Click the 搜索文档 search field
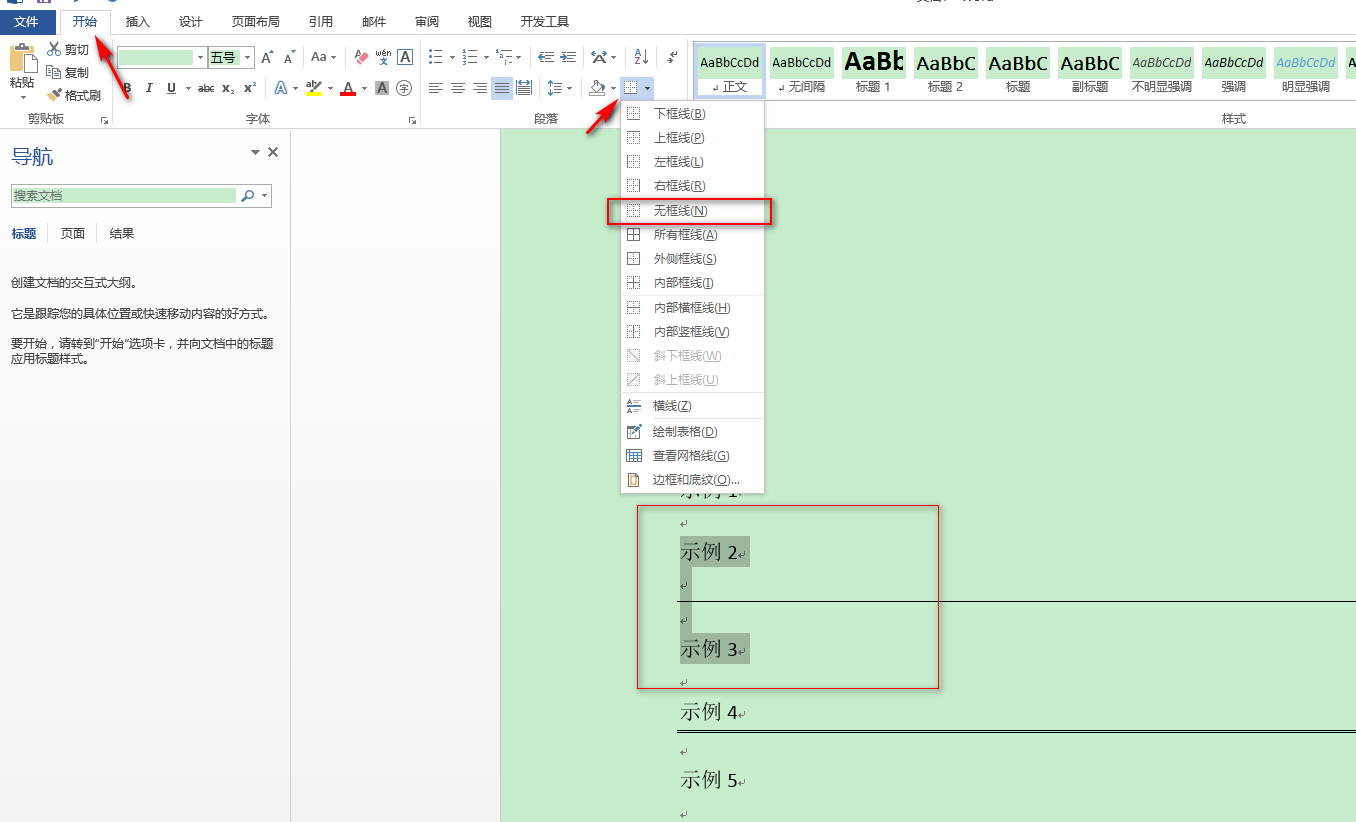The height and width of the screenshot is (822, 1356). point(125,196)
